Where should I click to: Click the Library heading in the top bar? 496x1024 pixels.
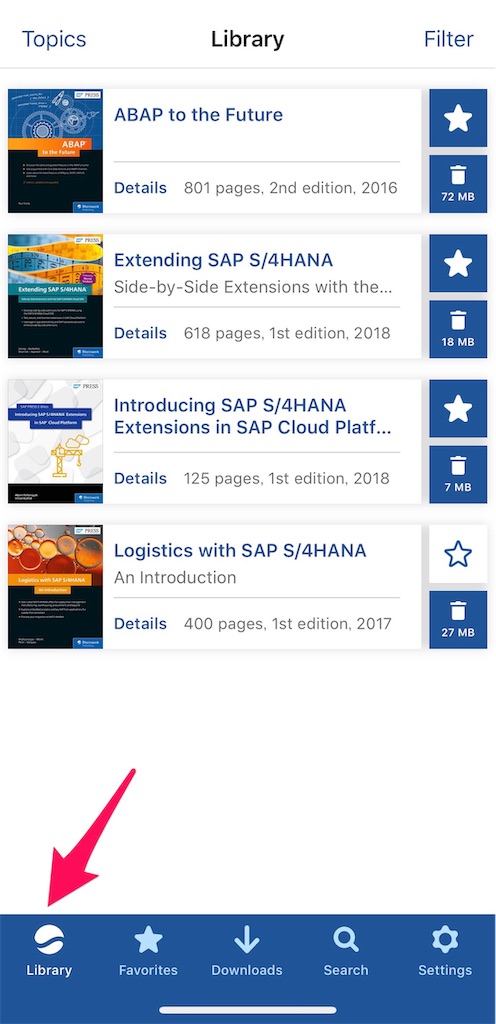point(247,39)
